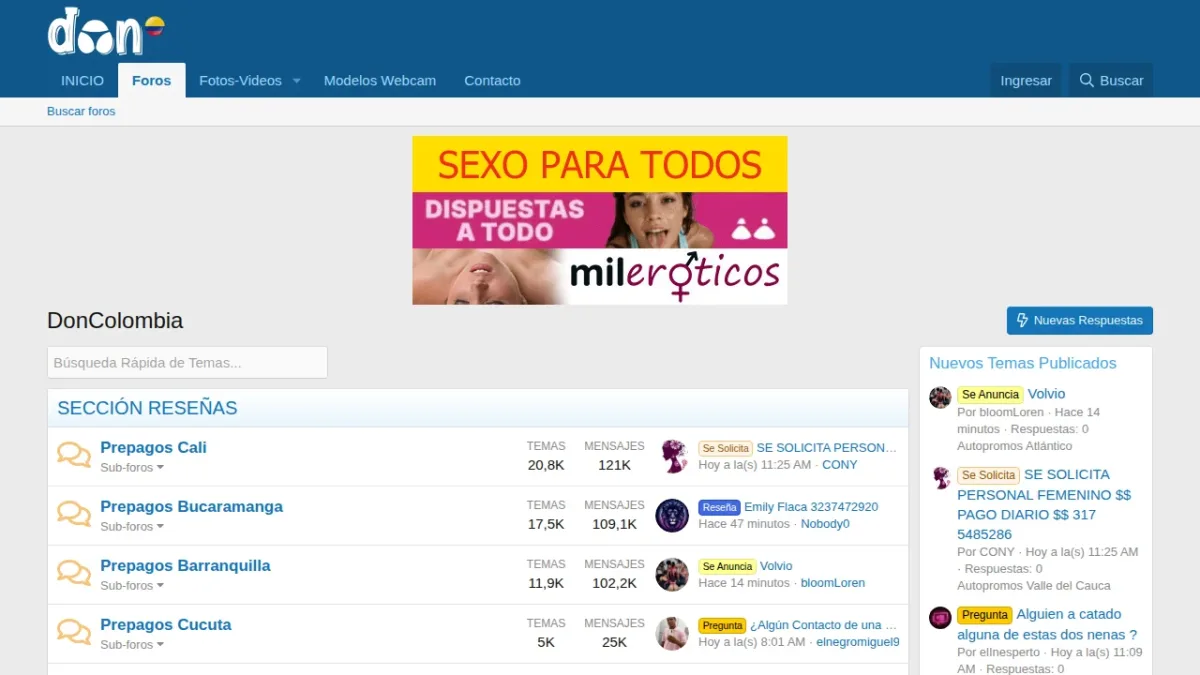The width and height of the screenshot is (1200, 675).
Task: Click the Pregunta tag in the Cucuta row
Action: [x=722, y=625]
